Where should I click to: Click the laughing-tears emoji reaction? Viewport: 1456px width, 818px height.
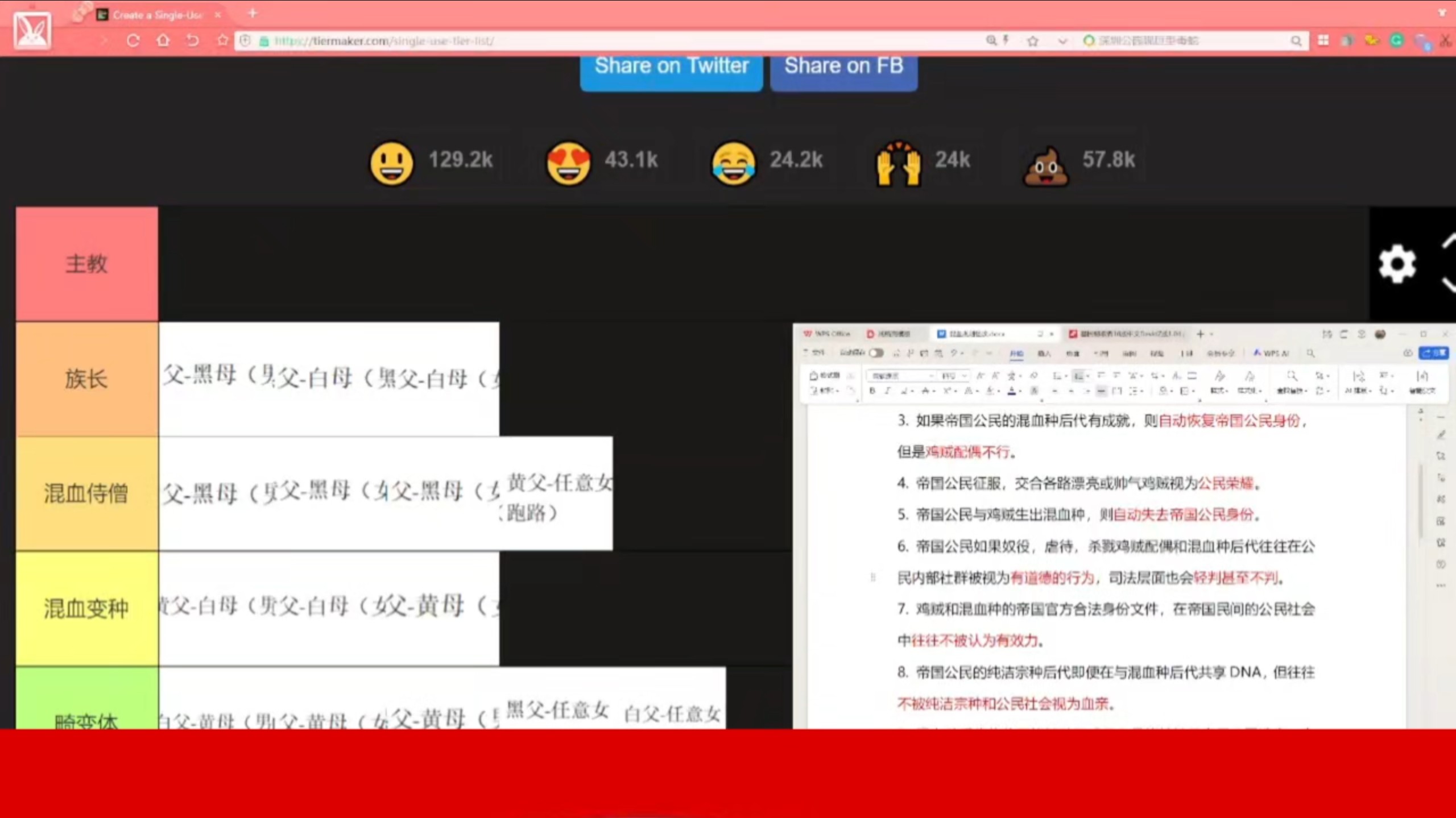point(733,164)
